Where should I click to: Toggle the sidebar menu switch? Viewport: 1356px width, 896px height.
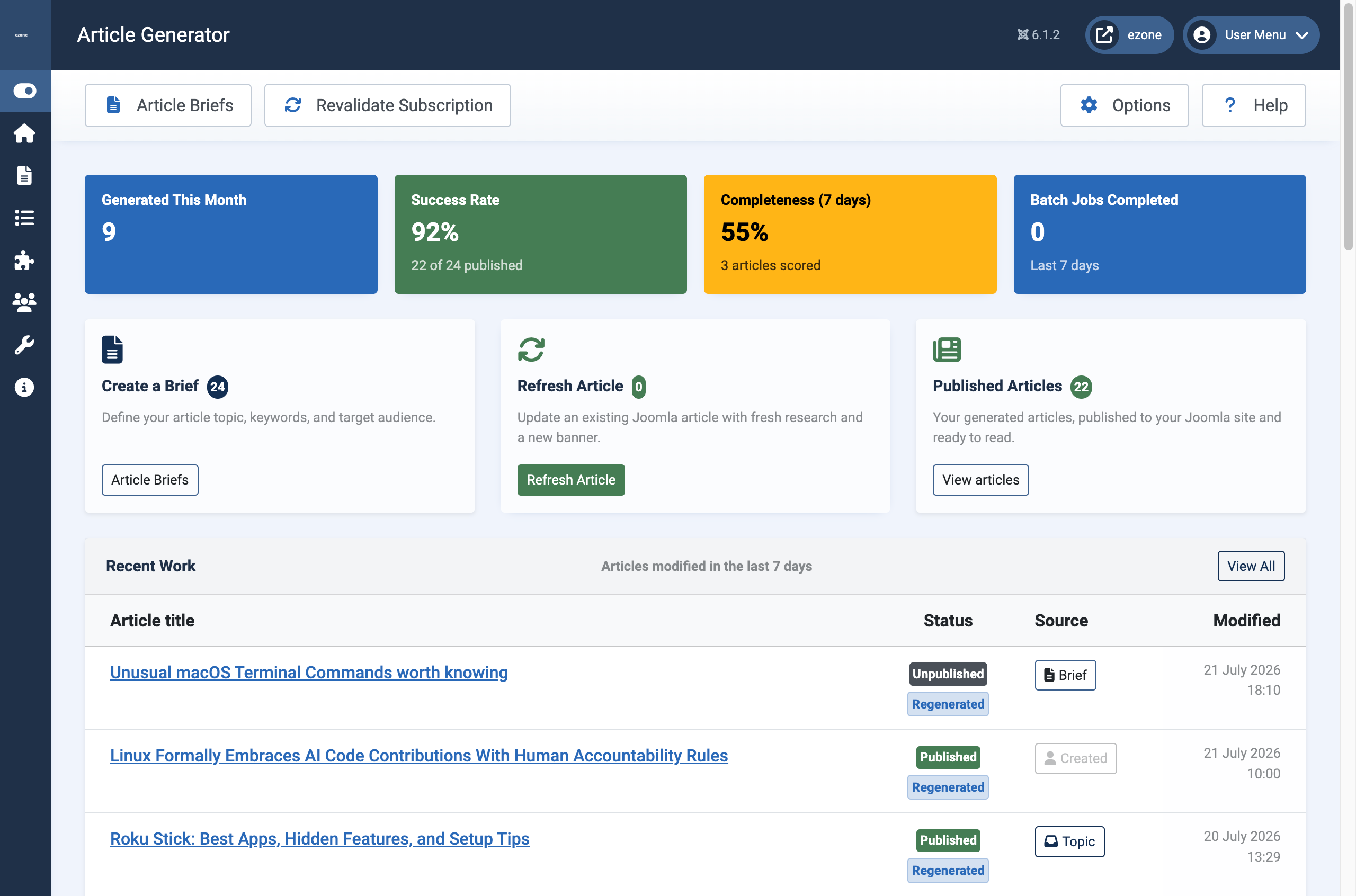pos(24,91)
